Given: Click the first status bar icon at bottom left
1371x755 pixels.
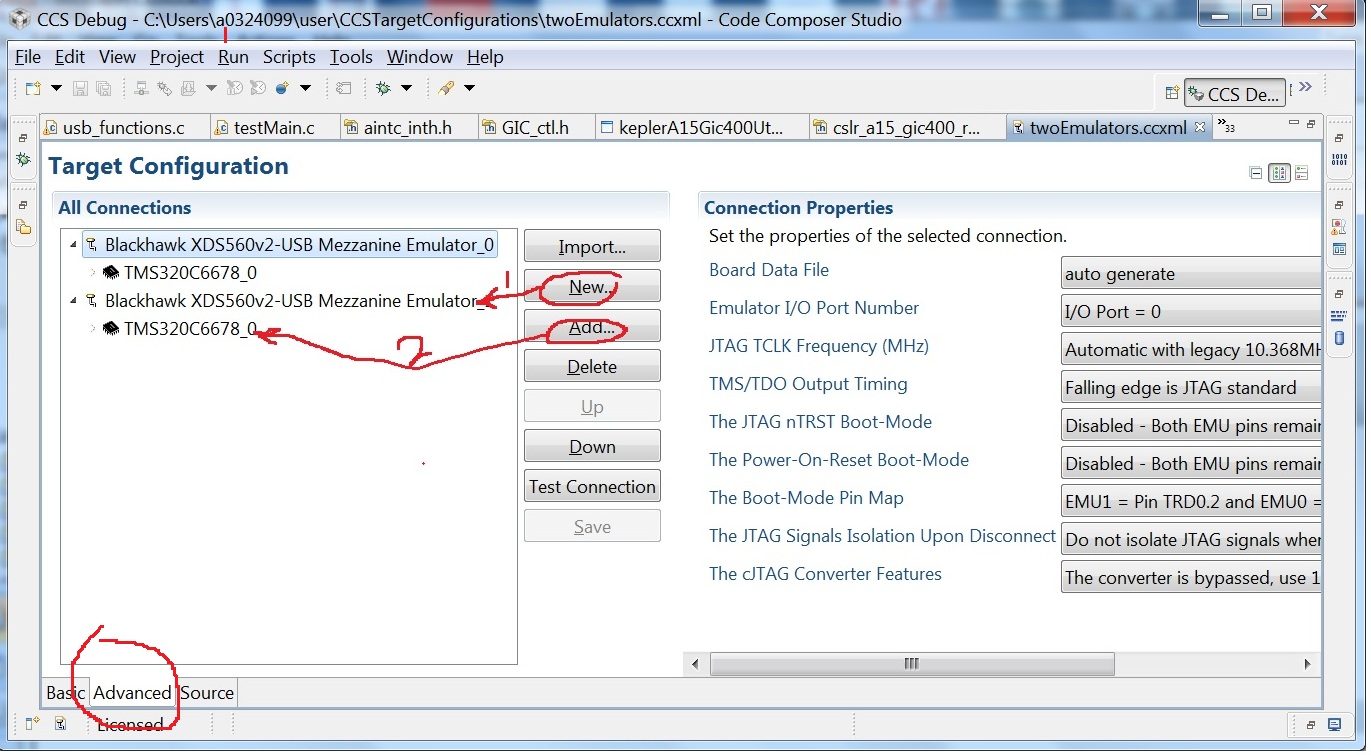Looking at the screenshot, I should point(32,724).
